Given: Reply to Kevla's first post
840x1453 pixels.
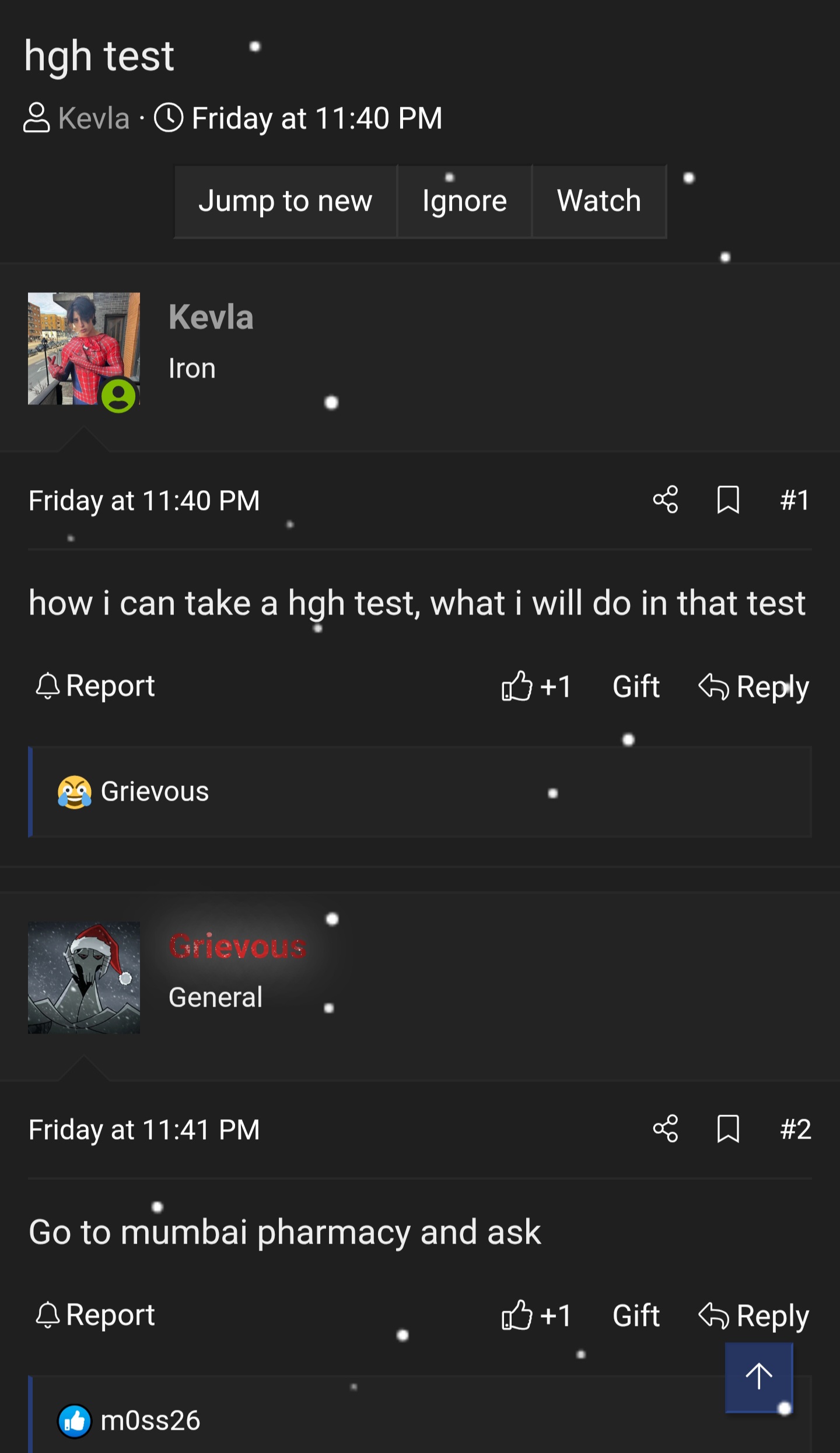Looking at the screenshot, I should (x=754, y=686).
